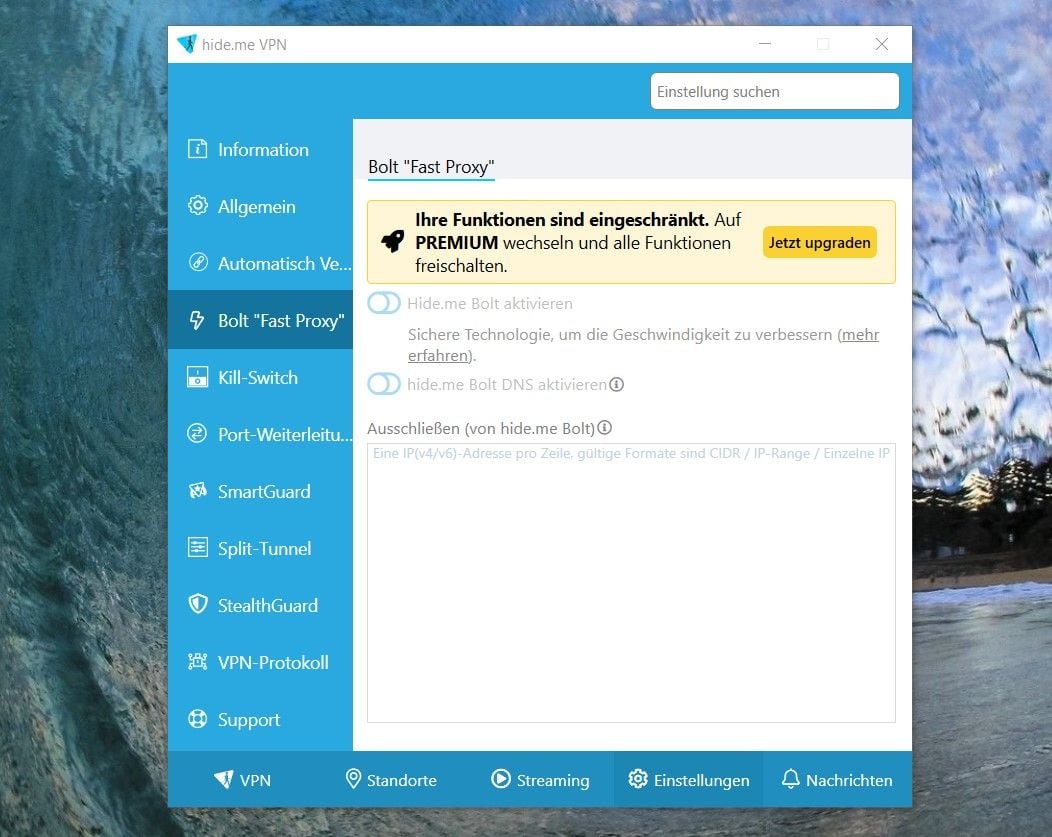The height and width of the screenshot is (837, 1052).
Task: Click the Allgemein gear icon
Action: [x=197, y=206]
